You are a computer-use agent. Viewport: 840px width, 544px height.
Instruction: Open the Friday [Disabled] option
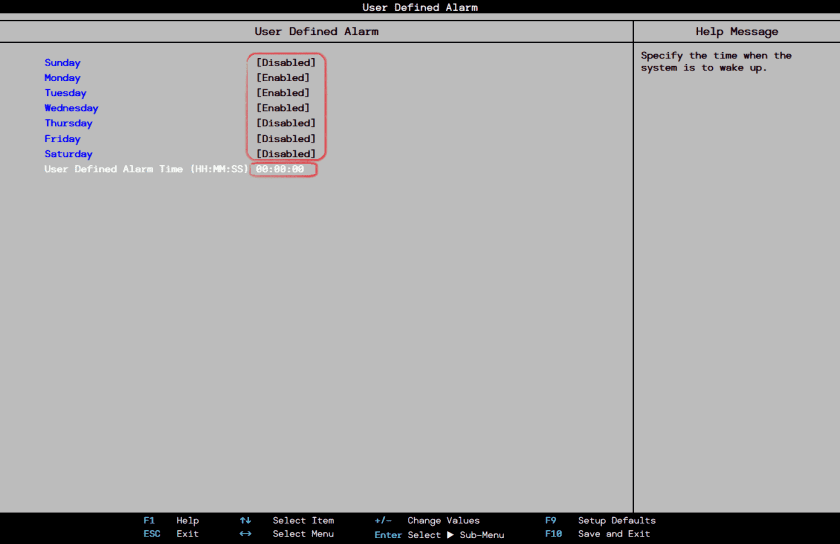pos(286,139)
